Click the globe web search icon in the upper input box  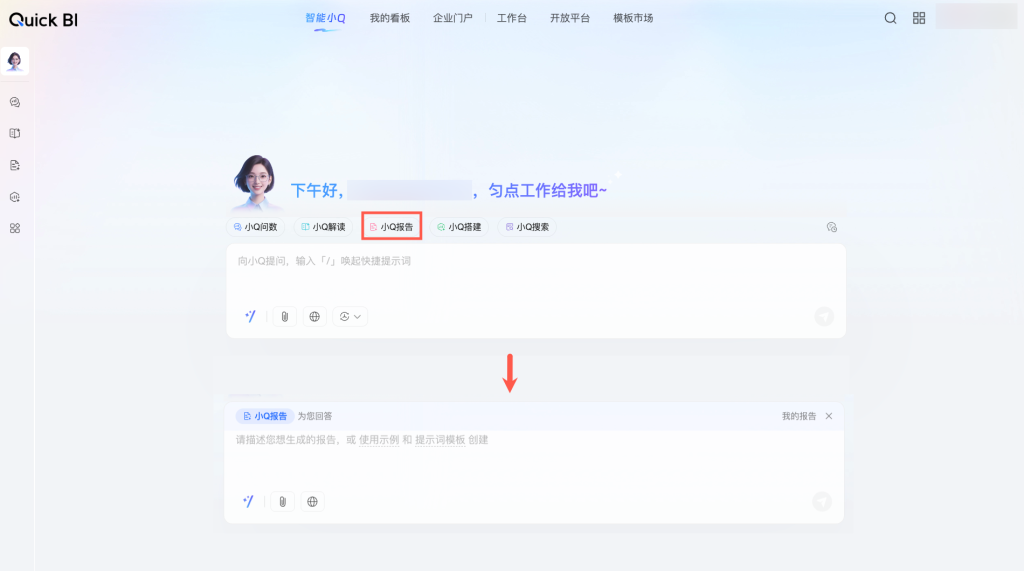(x=315, y=316)
